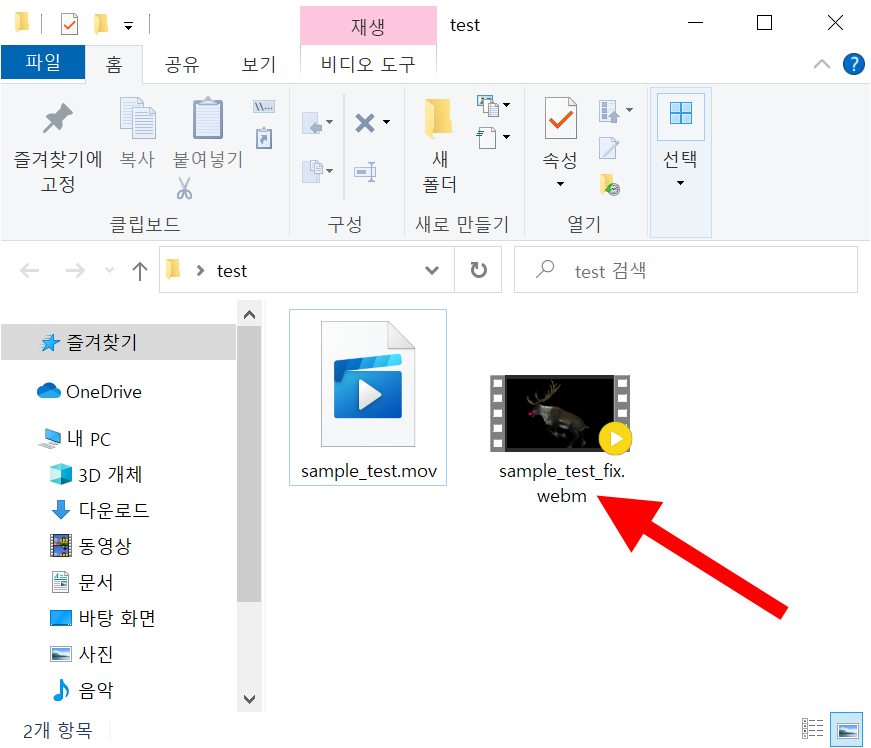Image resolution: width=871 pixels, height=748 pixels.
Task: Open recent locations dropdown arrow
Action: click(109, 270)
